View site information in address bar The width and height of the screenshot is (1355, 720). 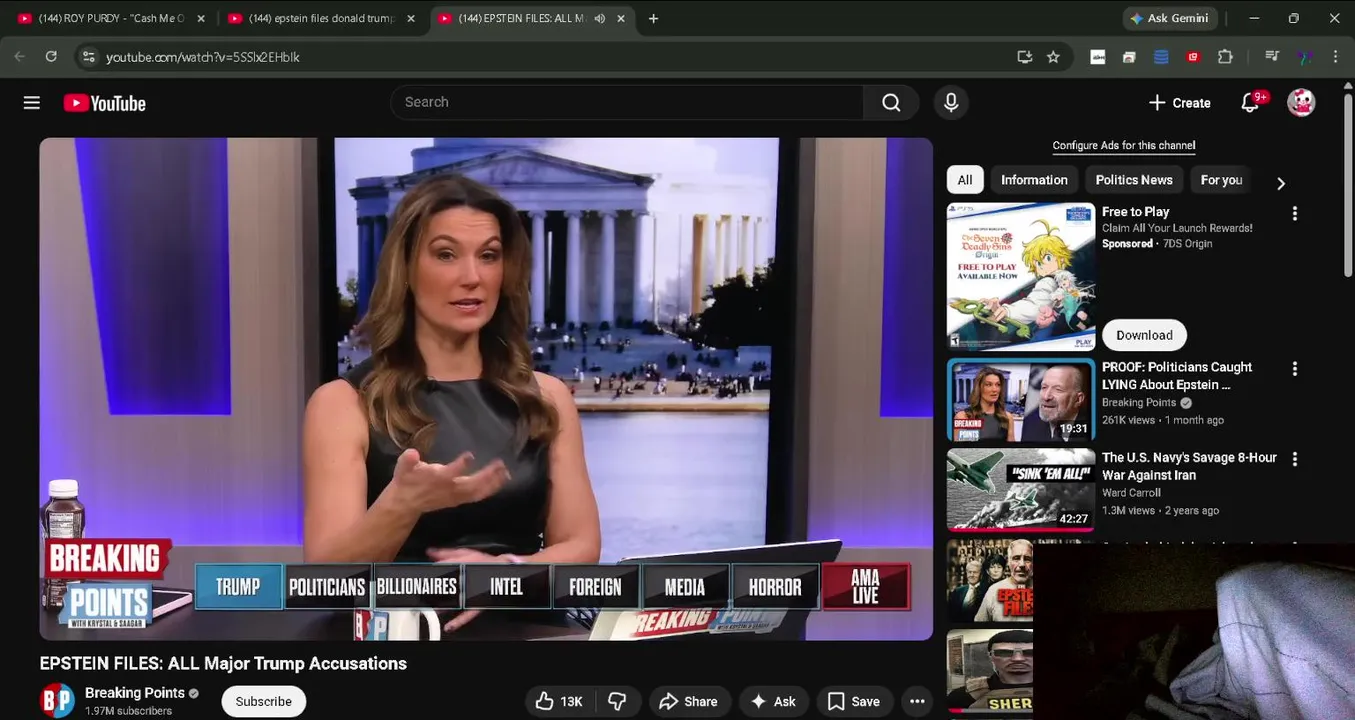[x=88, y=57]
